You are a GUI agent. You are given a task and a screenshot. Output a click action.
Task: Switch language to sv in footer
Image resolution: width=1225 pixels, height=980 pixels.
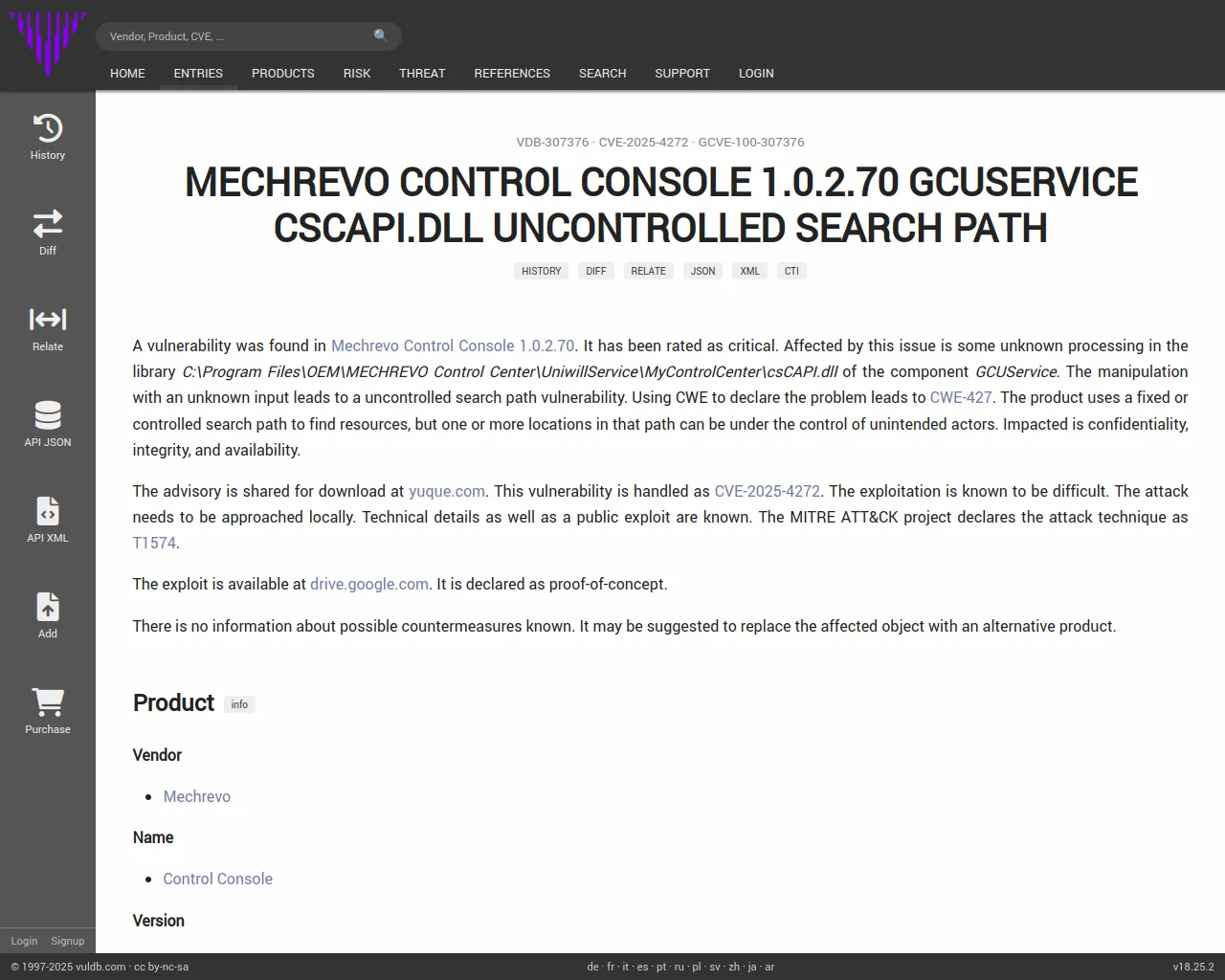pos(715,967)
